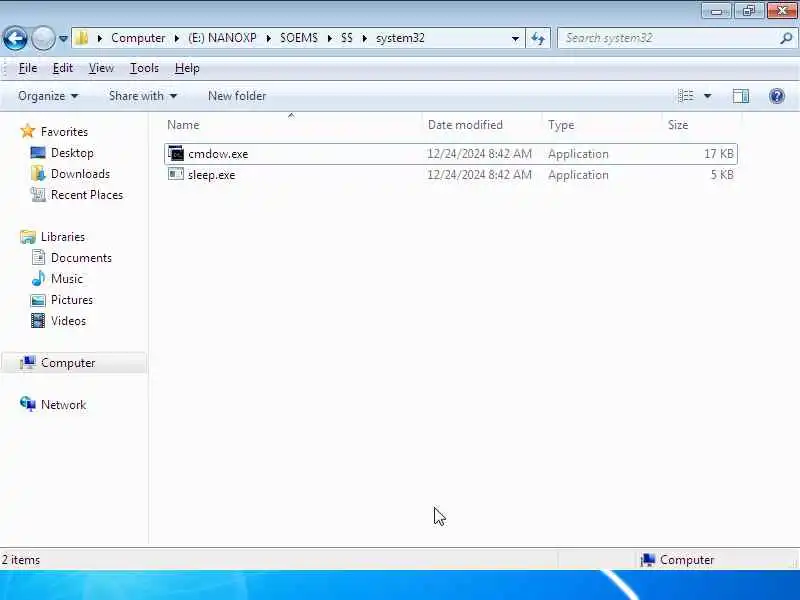Open Recent Places in Favorites
Screen dimensions: 800x600
tap(87, 195)
